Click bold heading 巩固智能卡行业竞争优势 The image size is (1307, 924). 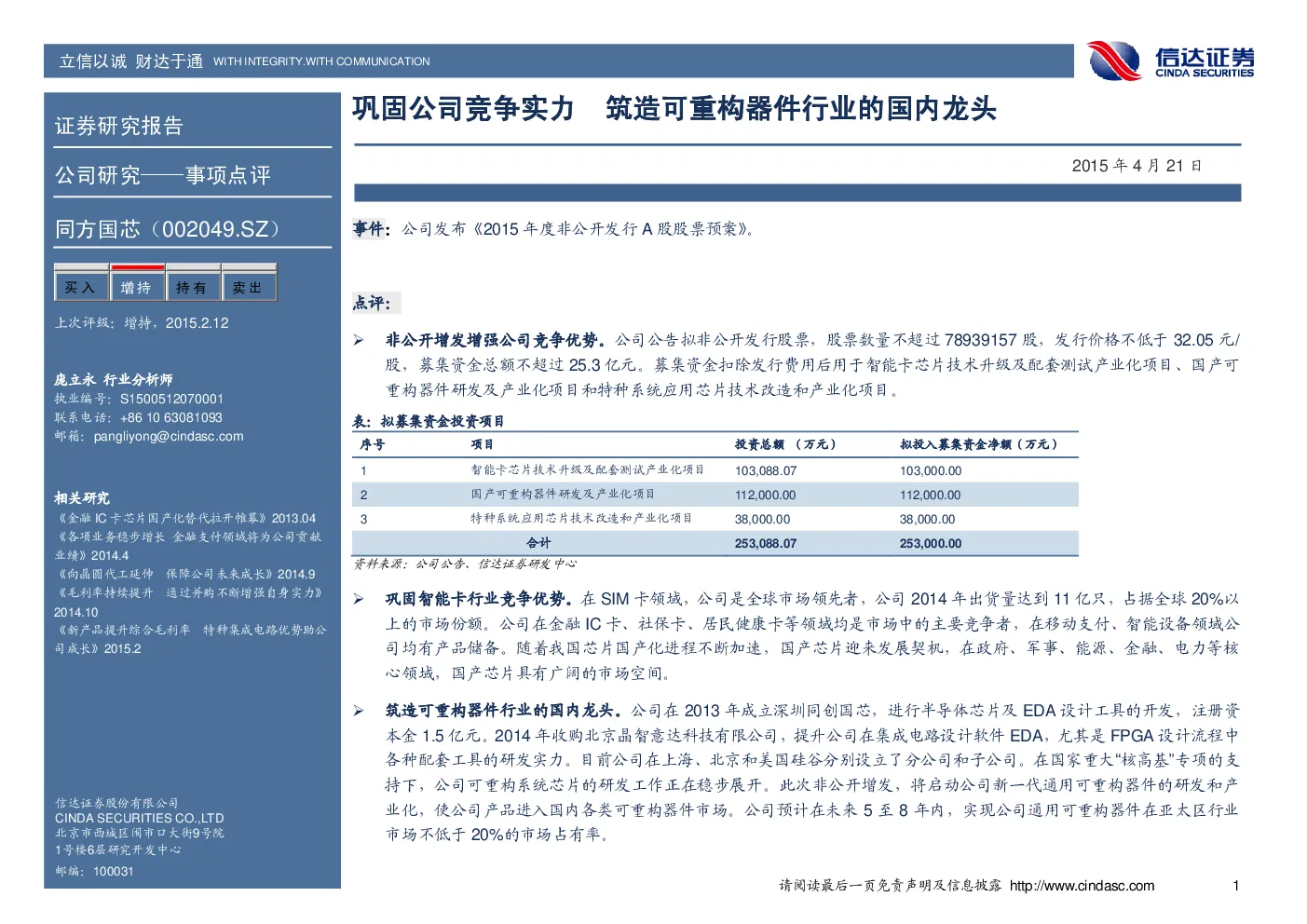(477, 599)
